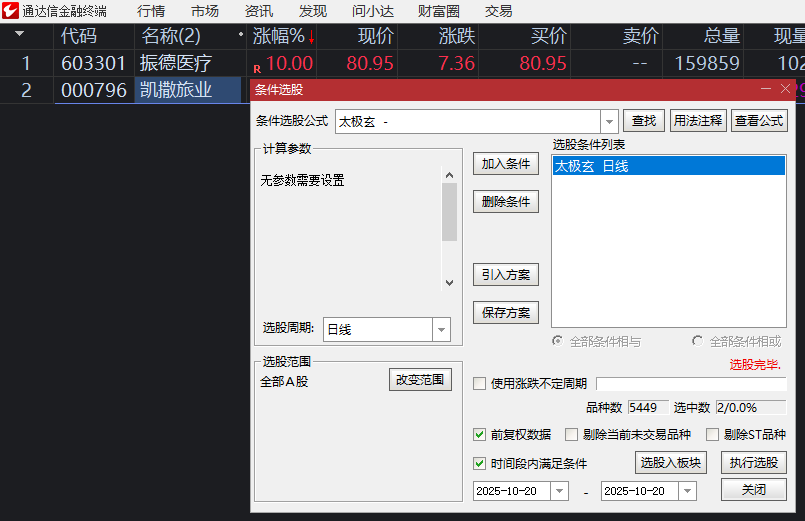The image size is (805, 521).
Task: Click the red 选股完毕 status text
Action: click(755, 364)
